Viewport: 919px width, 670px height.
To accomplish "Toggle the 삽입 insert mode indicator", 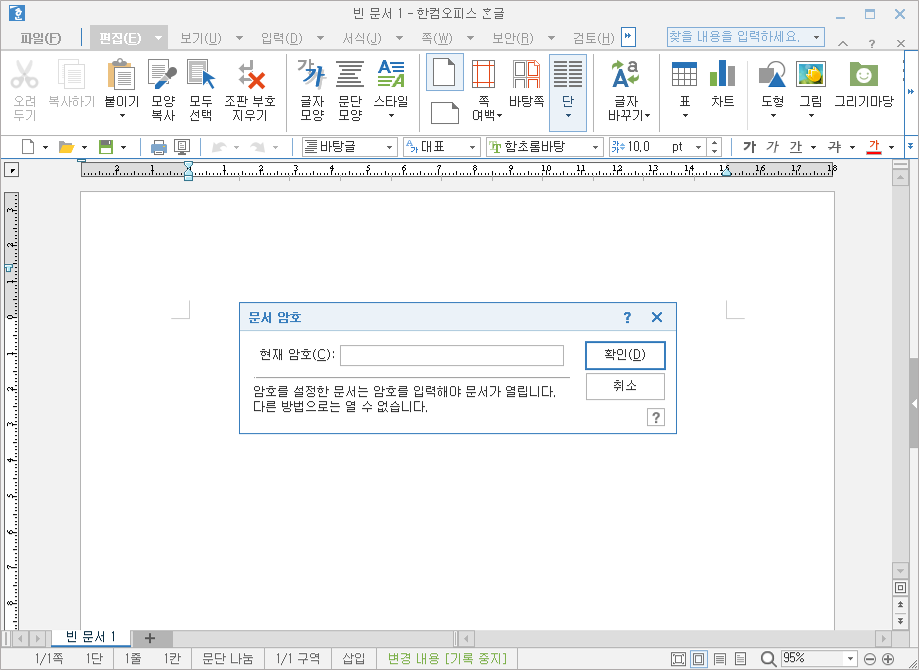I will click(354, 658).
